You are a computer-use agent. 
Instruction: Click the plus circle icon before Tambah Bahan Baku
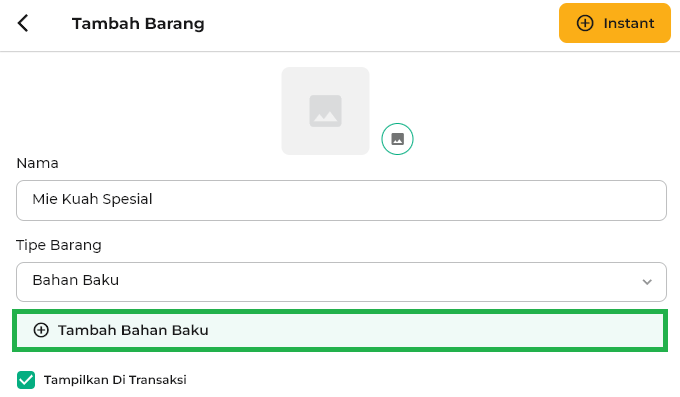[x=41, y=330]
